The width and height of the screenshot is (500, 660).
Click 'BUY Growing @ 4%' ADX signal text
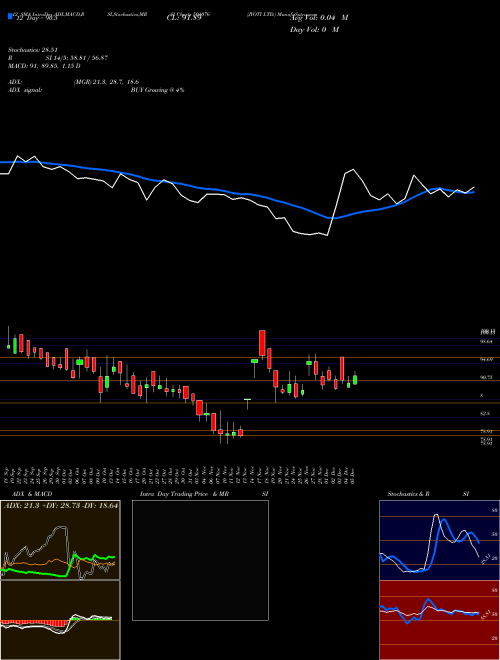157,90
